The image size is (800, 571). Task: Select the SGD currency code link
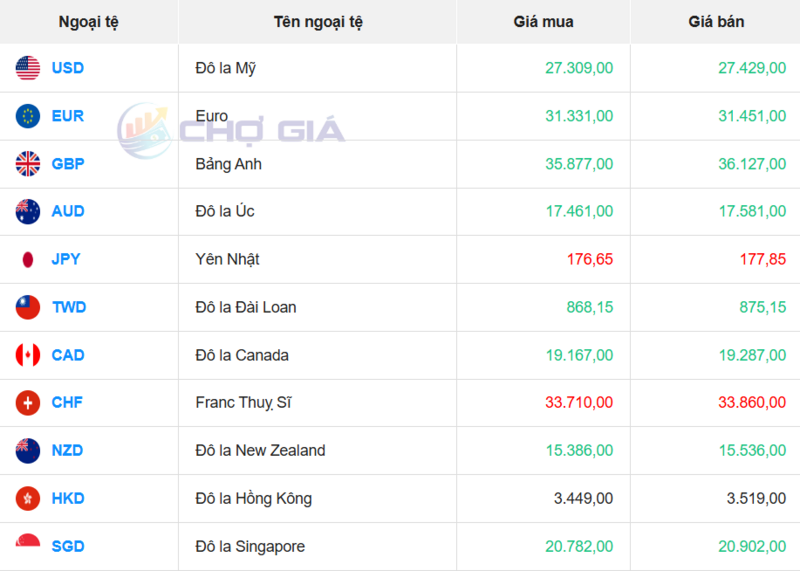pos(68,546)
